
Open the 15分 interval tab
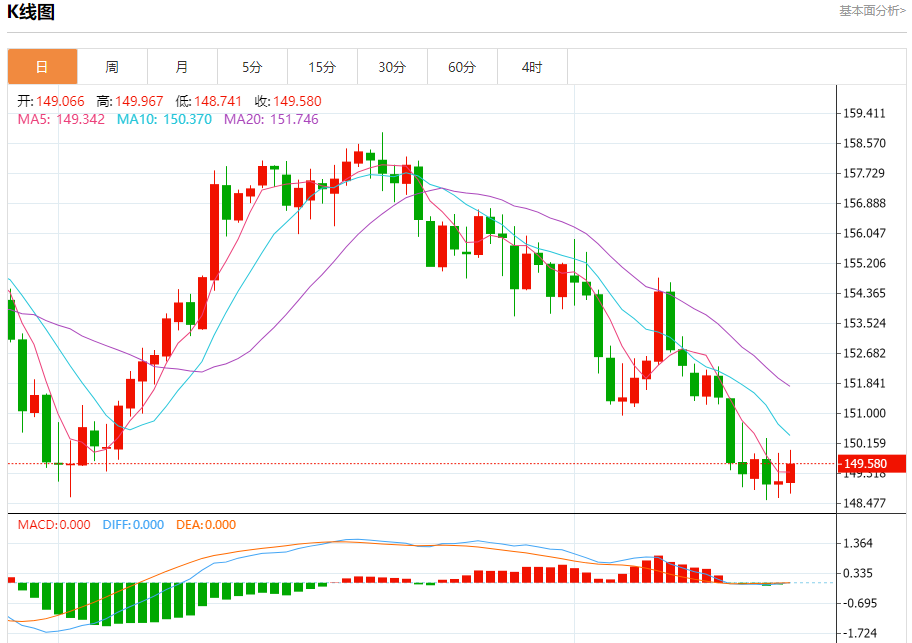click(322, 67)
